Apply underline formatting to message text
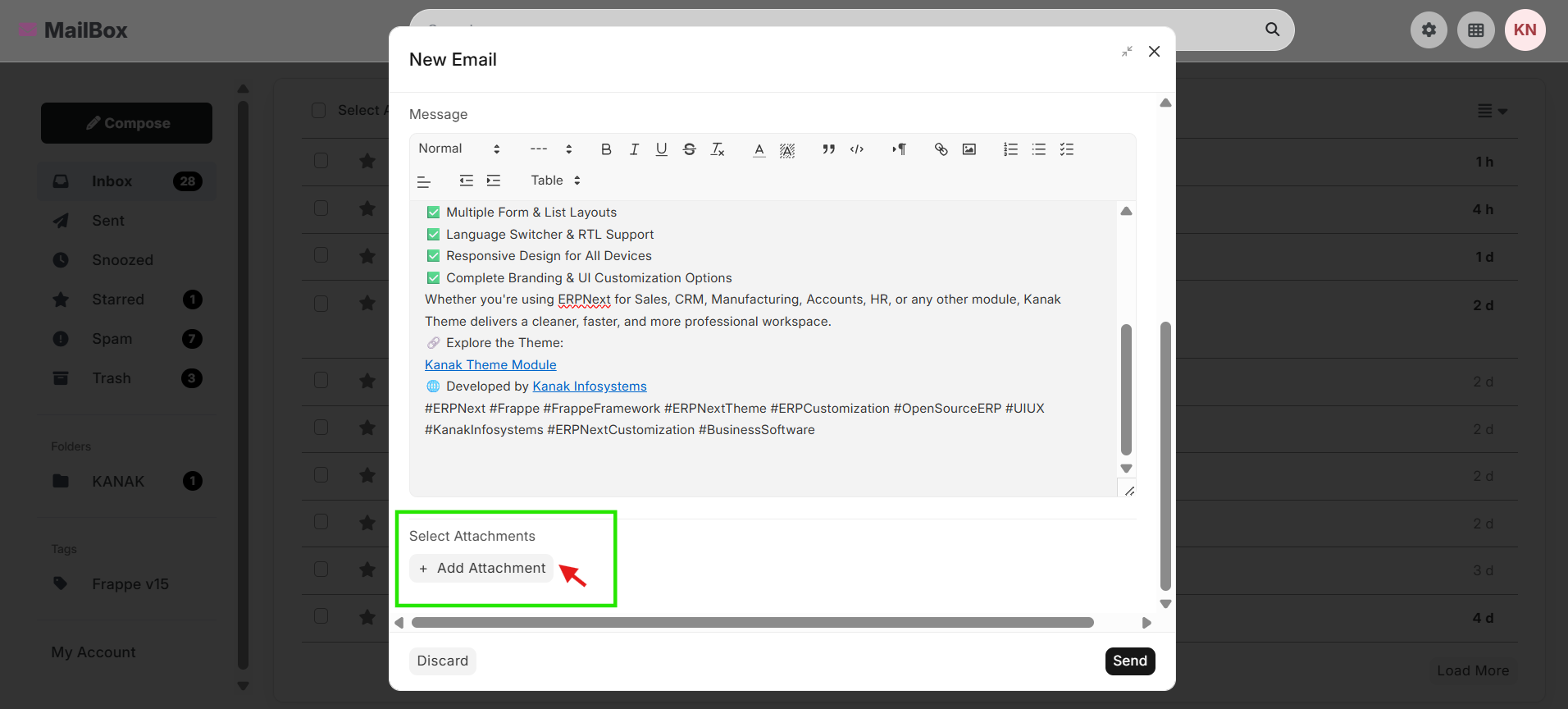 pos(662,149)
